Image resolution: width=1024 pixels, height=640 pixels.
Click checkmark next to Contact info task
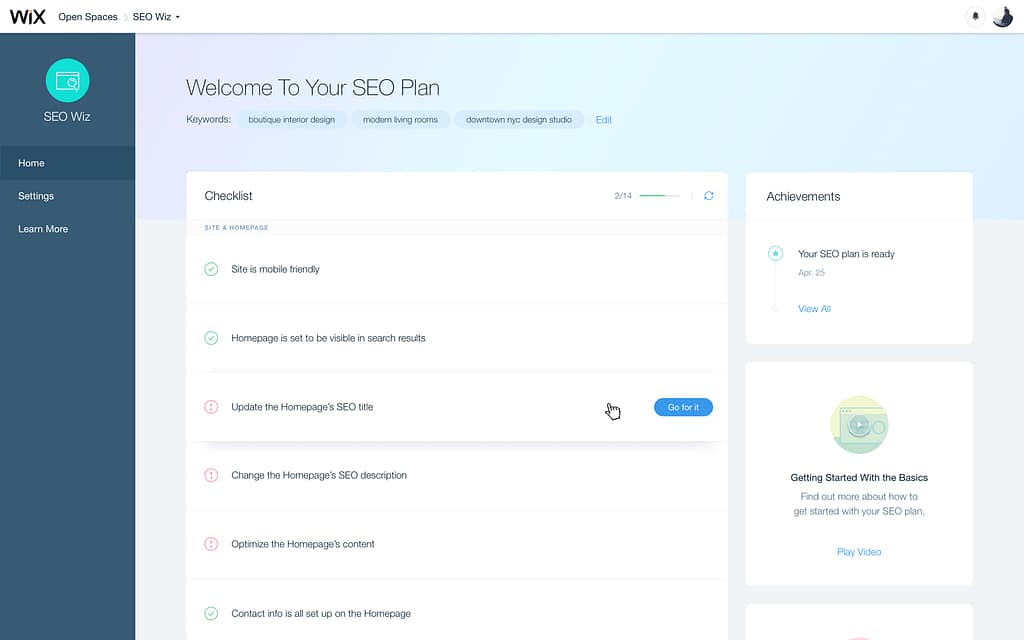tap(210, 613)
